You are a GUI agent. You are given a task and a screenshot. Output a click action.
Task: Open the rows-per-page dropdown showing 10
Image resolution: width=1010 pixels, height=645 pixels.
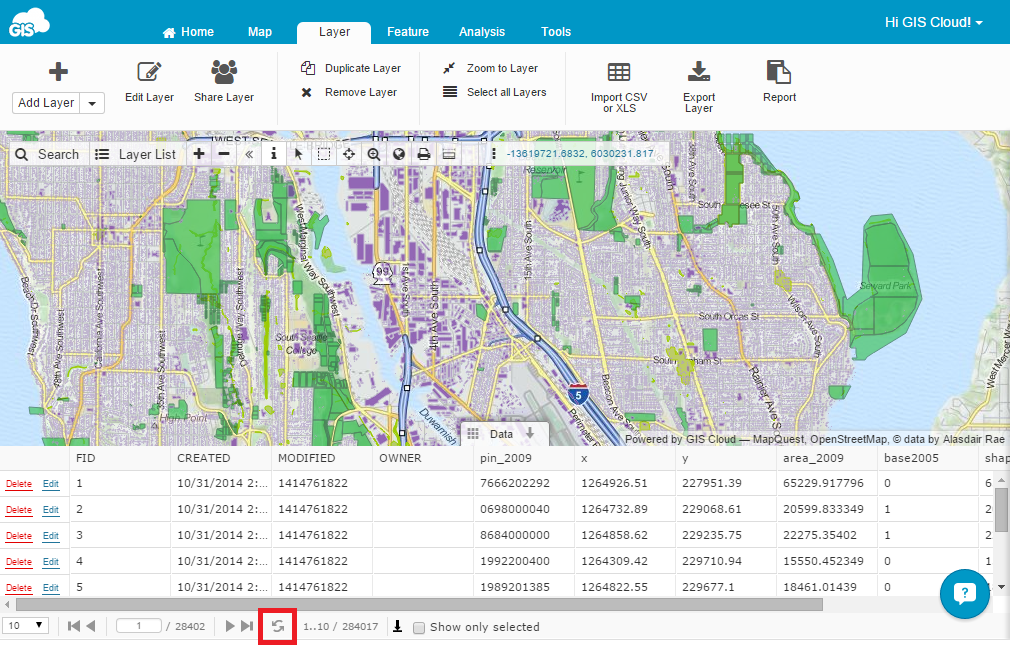[26, 626]
